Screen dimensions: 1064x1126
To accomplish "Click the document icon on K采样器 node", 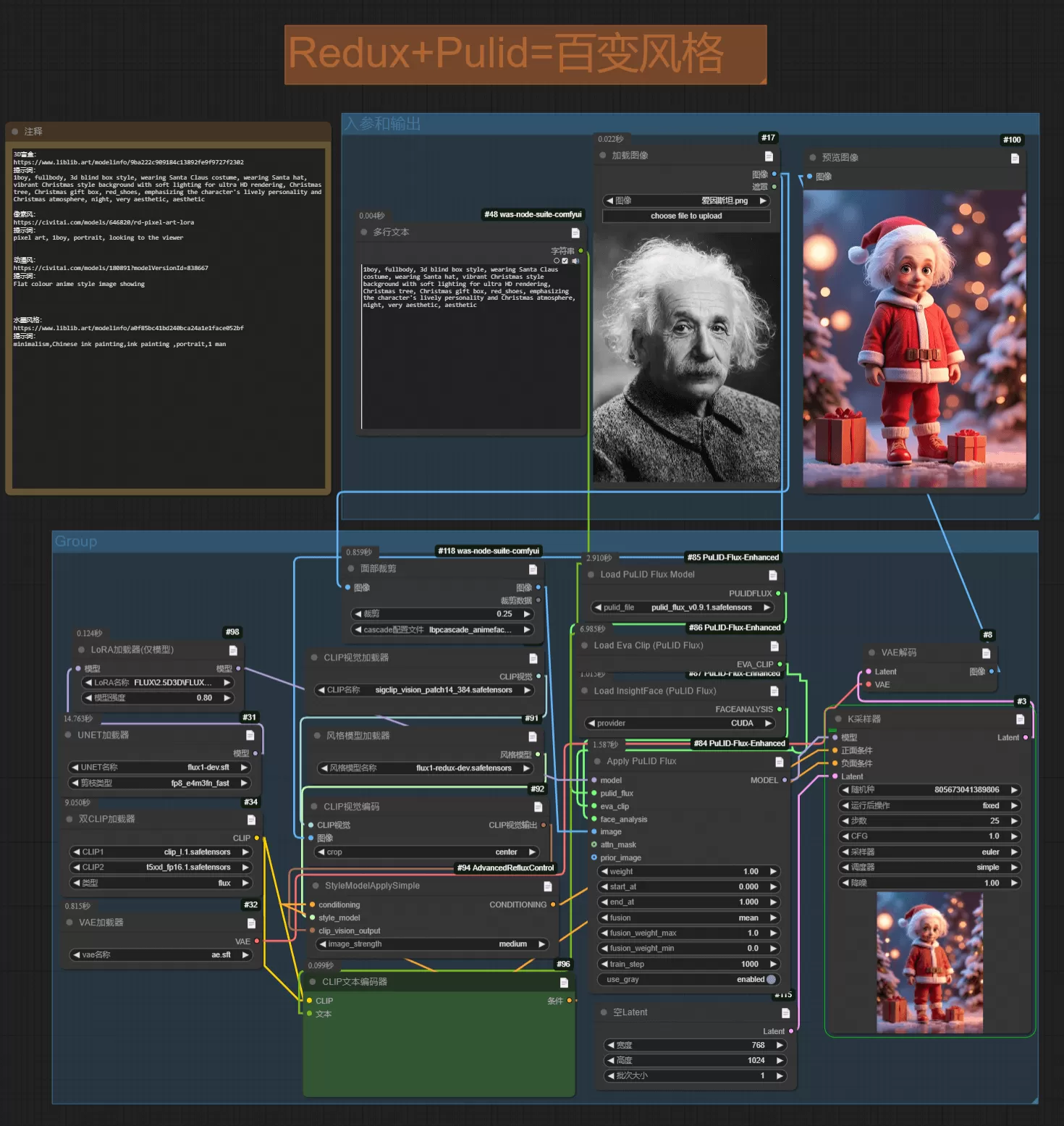I will (1020, 719).
